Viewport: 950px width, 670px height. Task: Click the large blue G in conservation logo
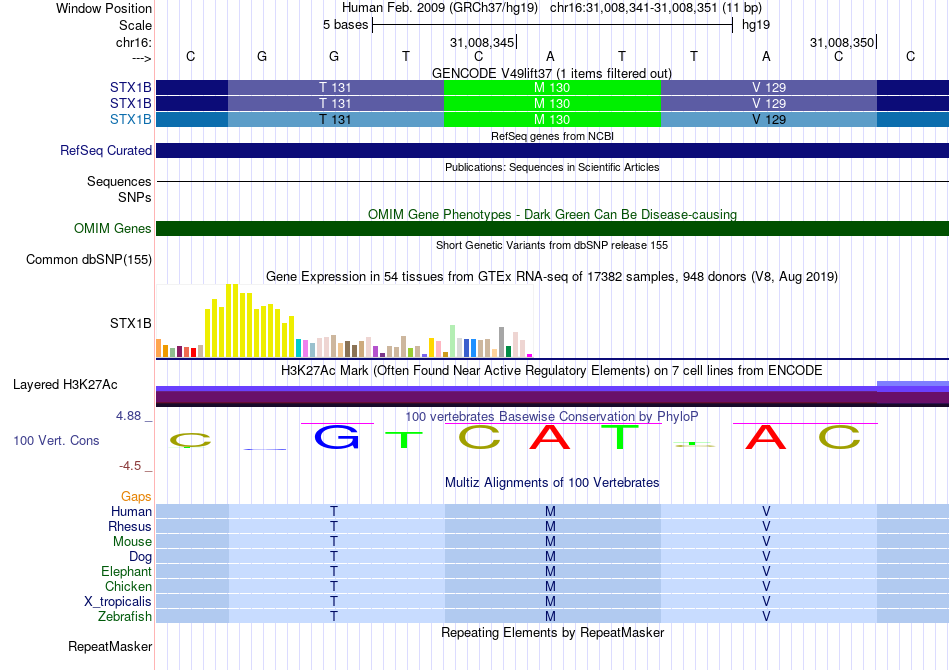[337, 437]
